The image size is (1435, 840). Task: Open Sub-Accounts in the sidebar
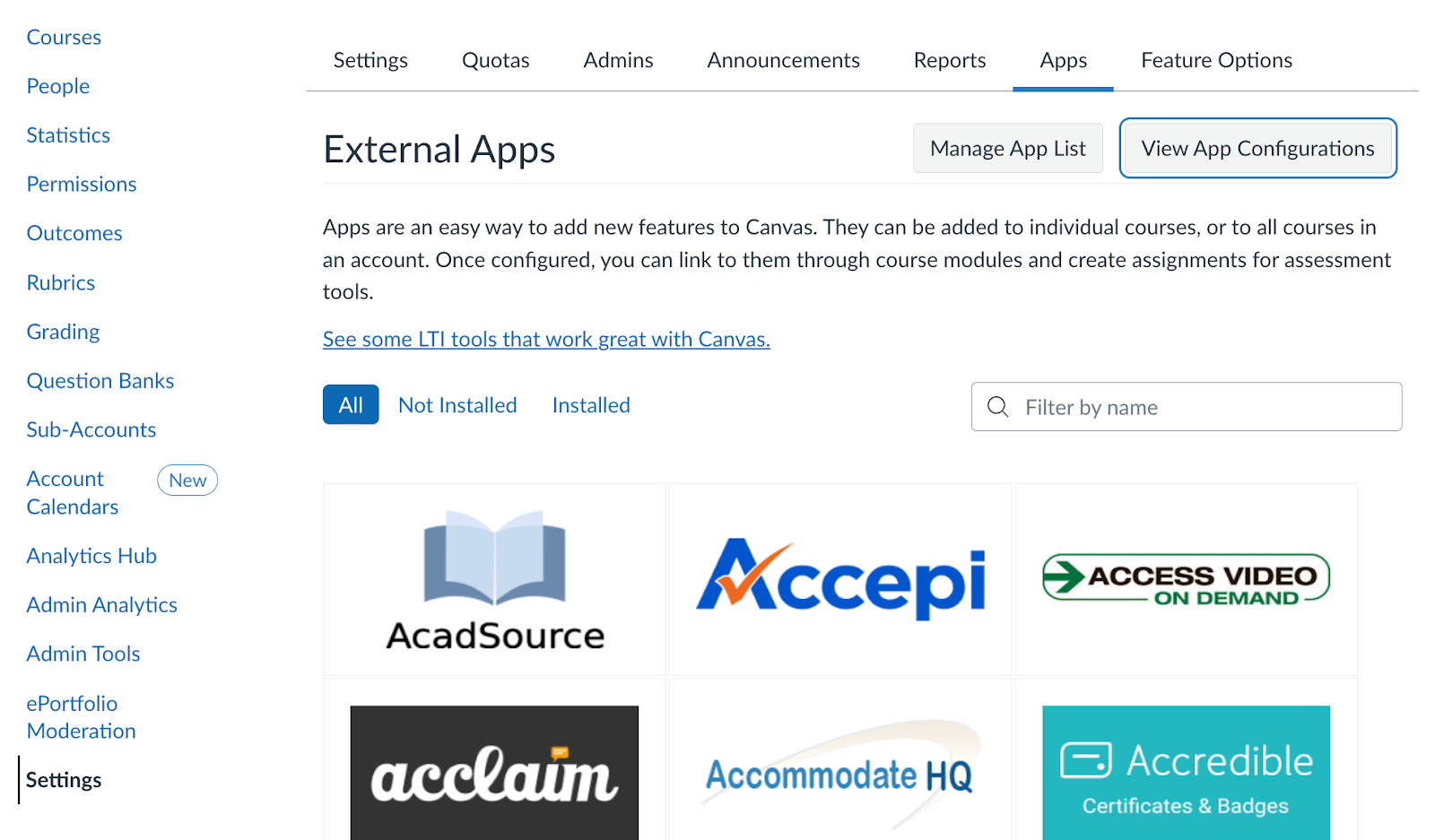pos(91,429)
